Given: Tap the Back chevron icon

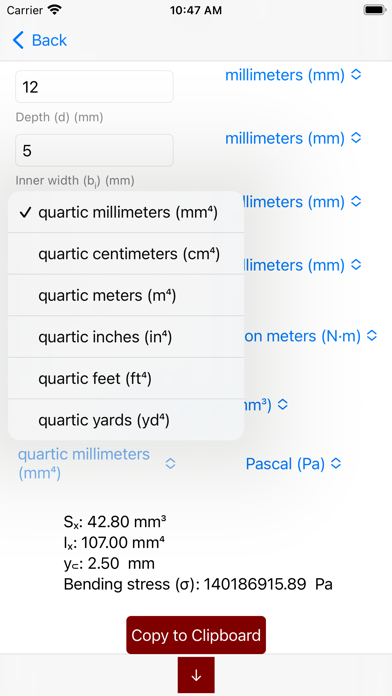Looking at the screenshot, I should pos(18,40).
